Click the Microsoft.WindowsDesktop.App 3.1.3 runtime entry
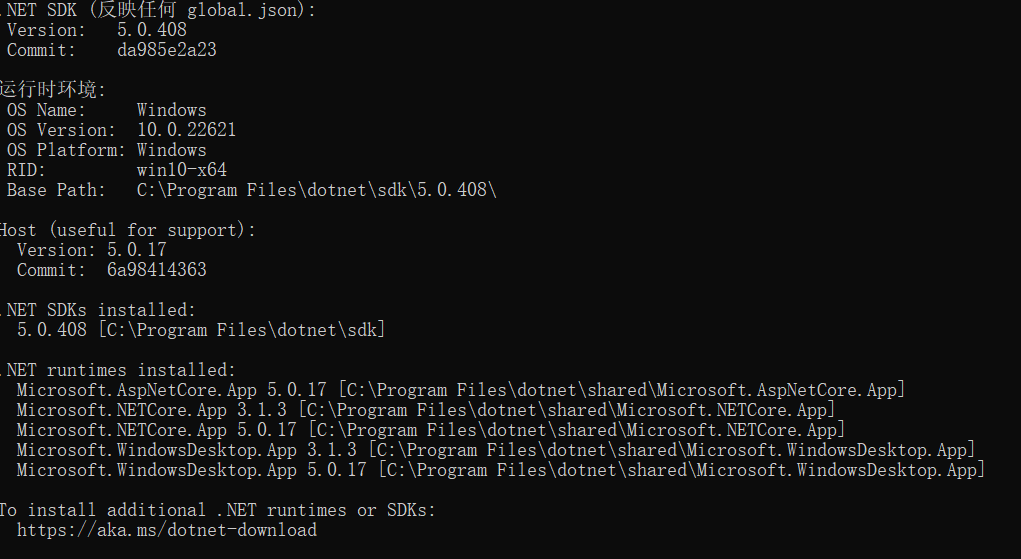 [x=186, y=450]
